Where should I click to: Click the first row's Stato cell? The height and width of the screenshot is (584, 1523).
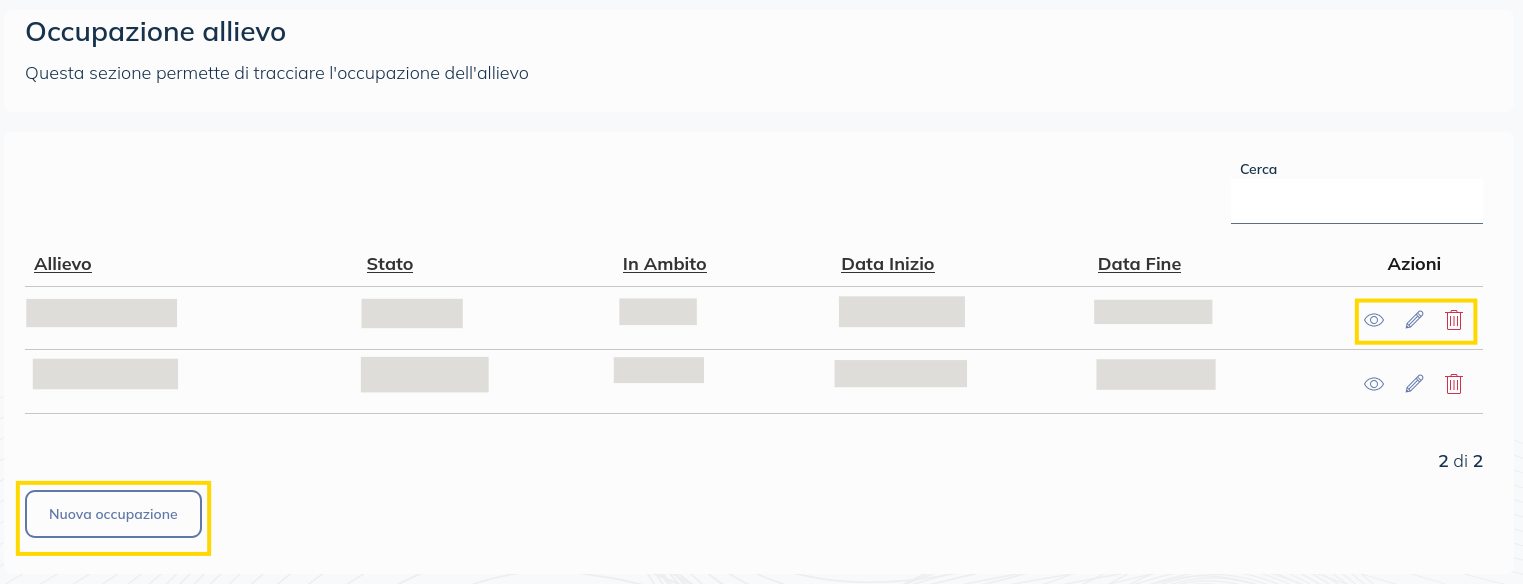coord(412,313)
